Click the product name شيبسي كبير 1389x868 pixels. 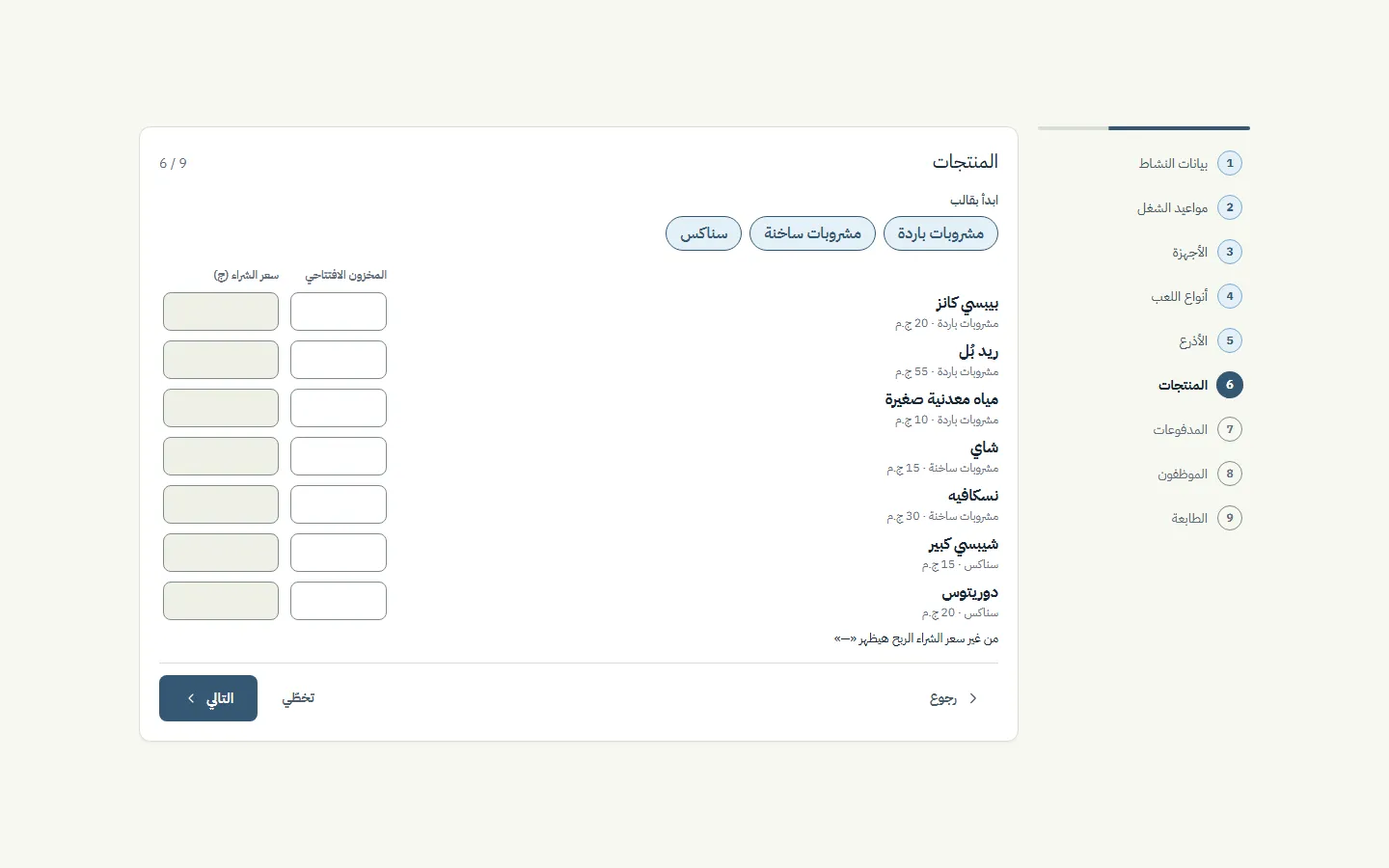pyautogui.click(x=964, y=544)
